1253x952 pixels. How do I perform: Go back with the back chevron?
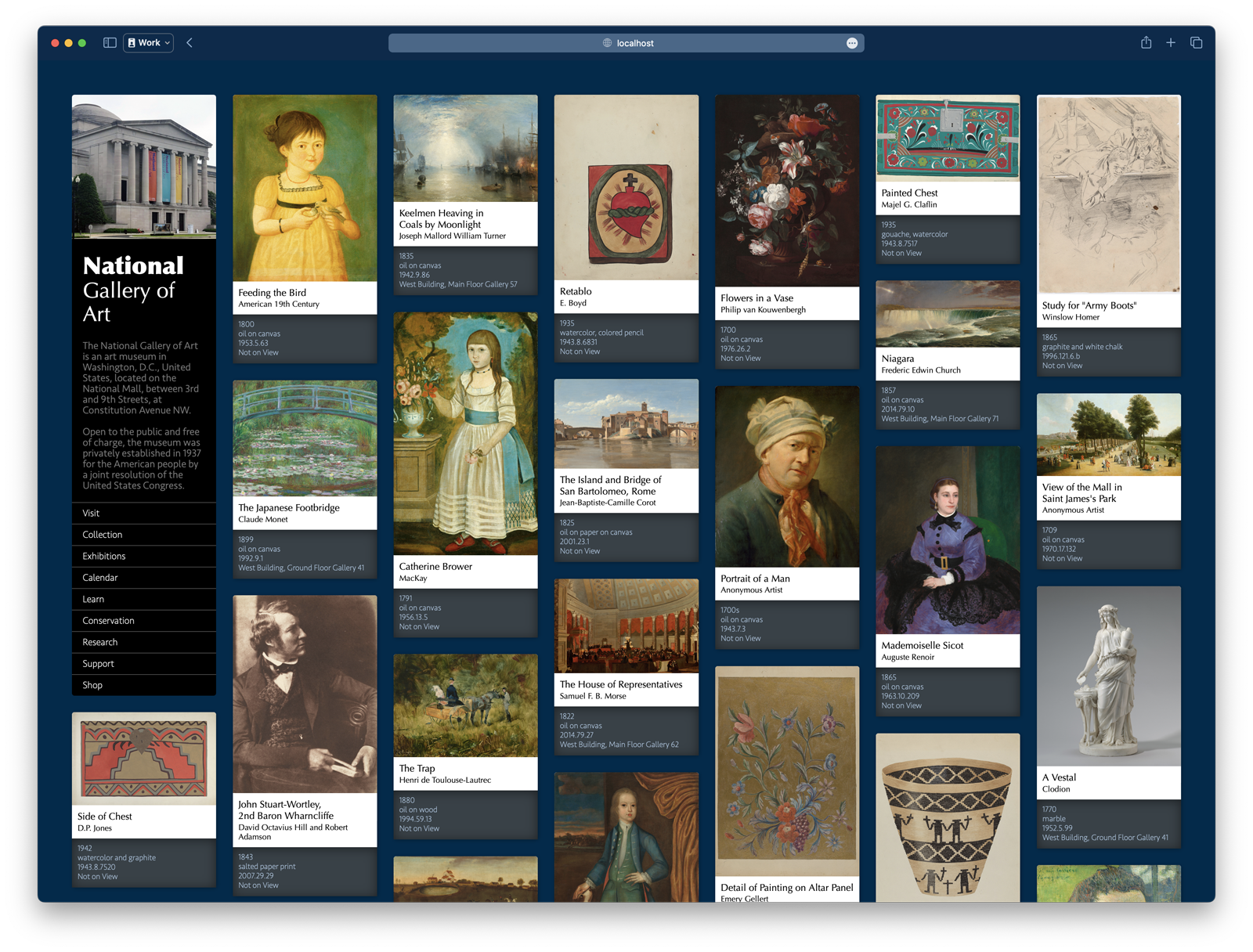(x=190, y=43)
